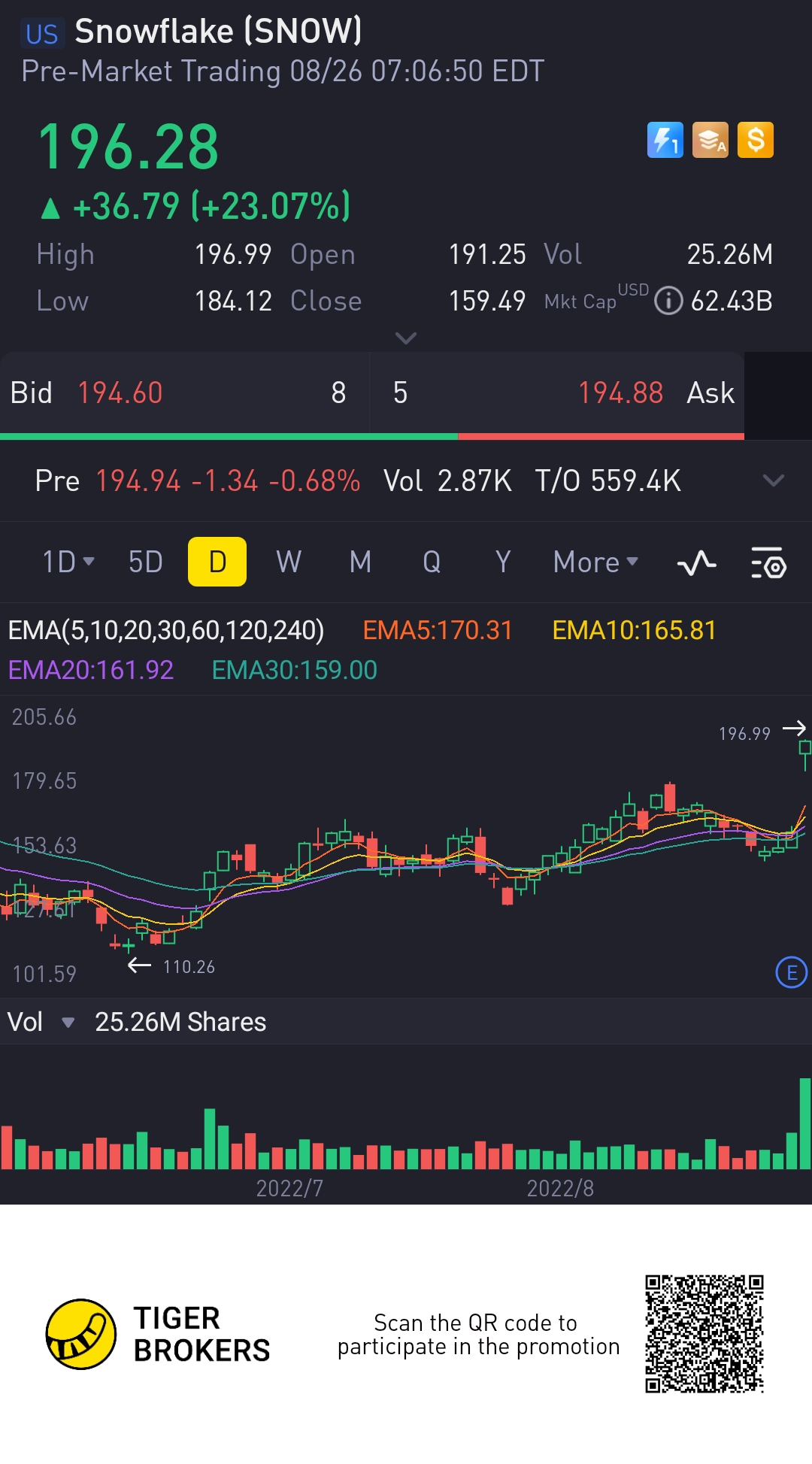Open the chart indicator waveform icon
812x1464 pixels.
point(697,562)
